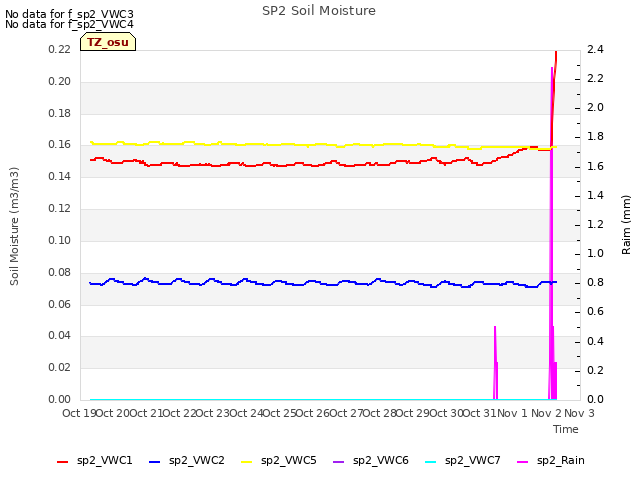Click the sp2_VWC5 legend label

(289, 460)
